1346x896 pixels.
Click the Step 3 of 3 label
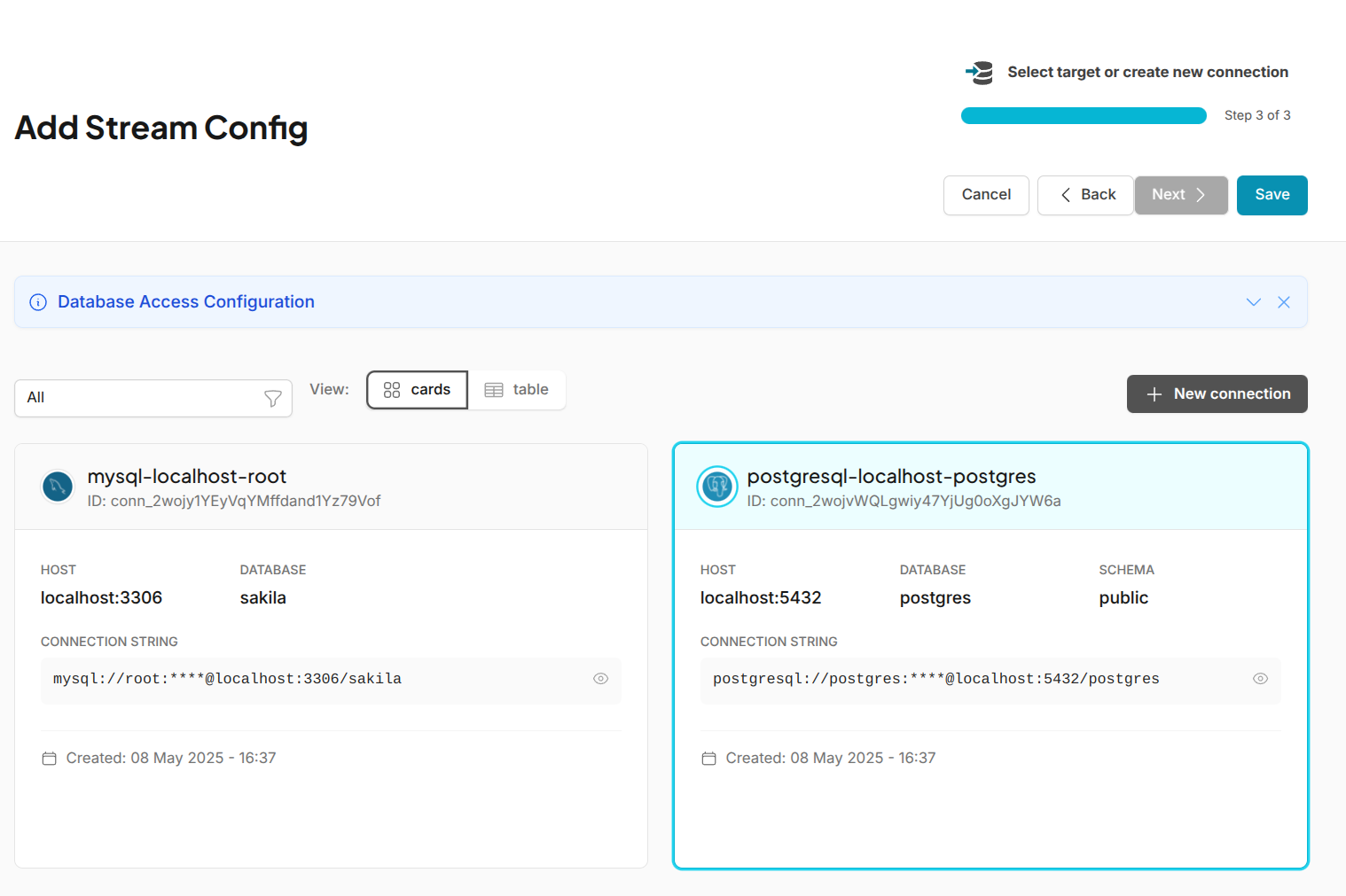pyautogui.click(x=1257, y=115)
